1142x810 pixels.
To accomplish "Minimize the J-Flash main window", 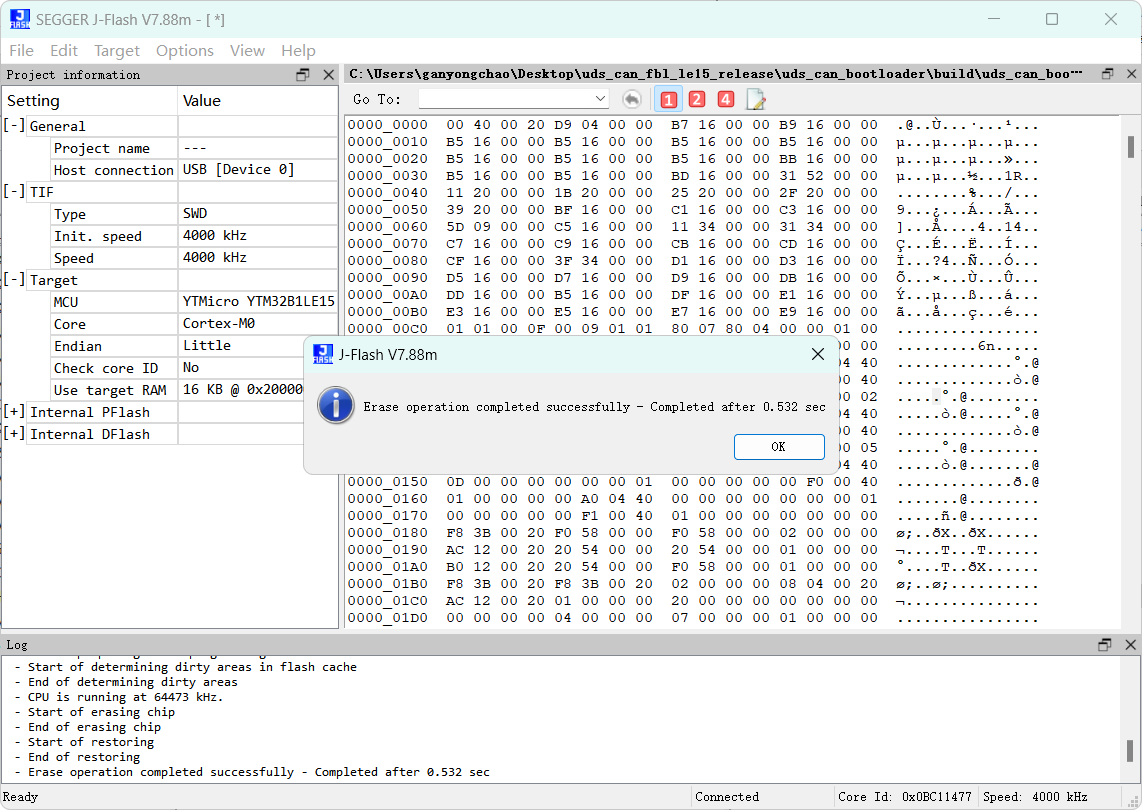I will [x=994, y=19].
